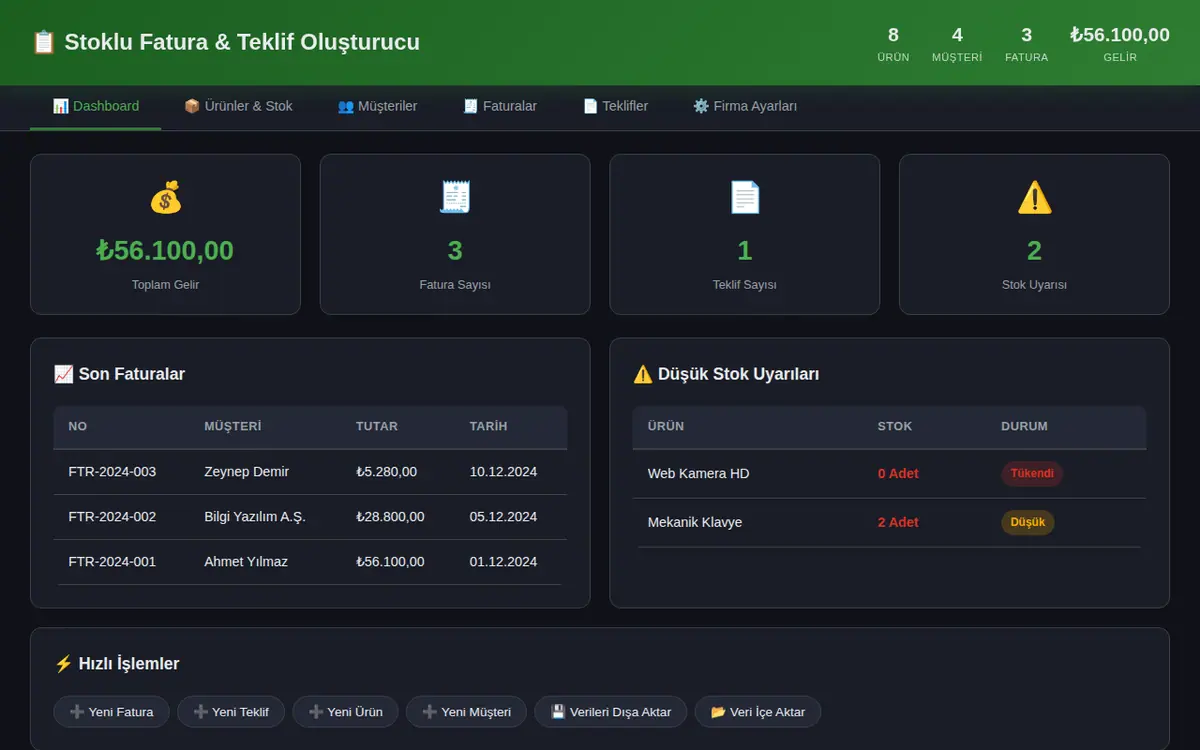Click the 2 Adet stock value
1200x750 pixels.
click(x=898, y=523)
